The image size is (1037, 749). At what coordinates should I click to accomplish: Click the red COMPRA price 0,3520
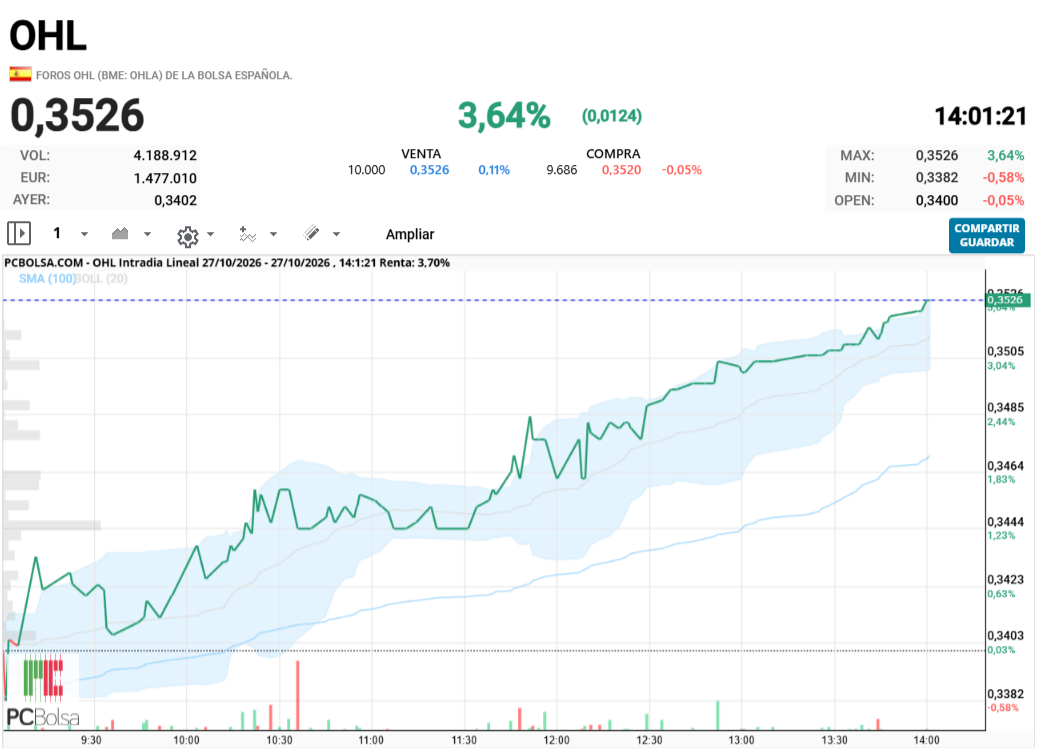pos(622,170)
